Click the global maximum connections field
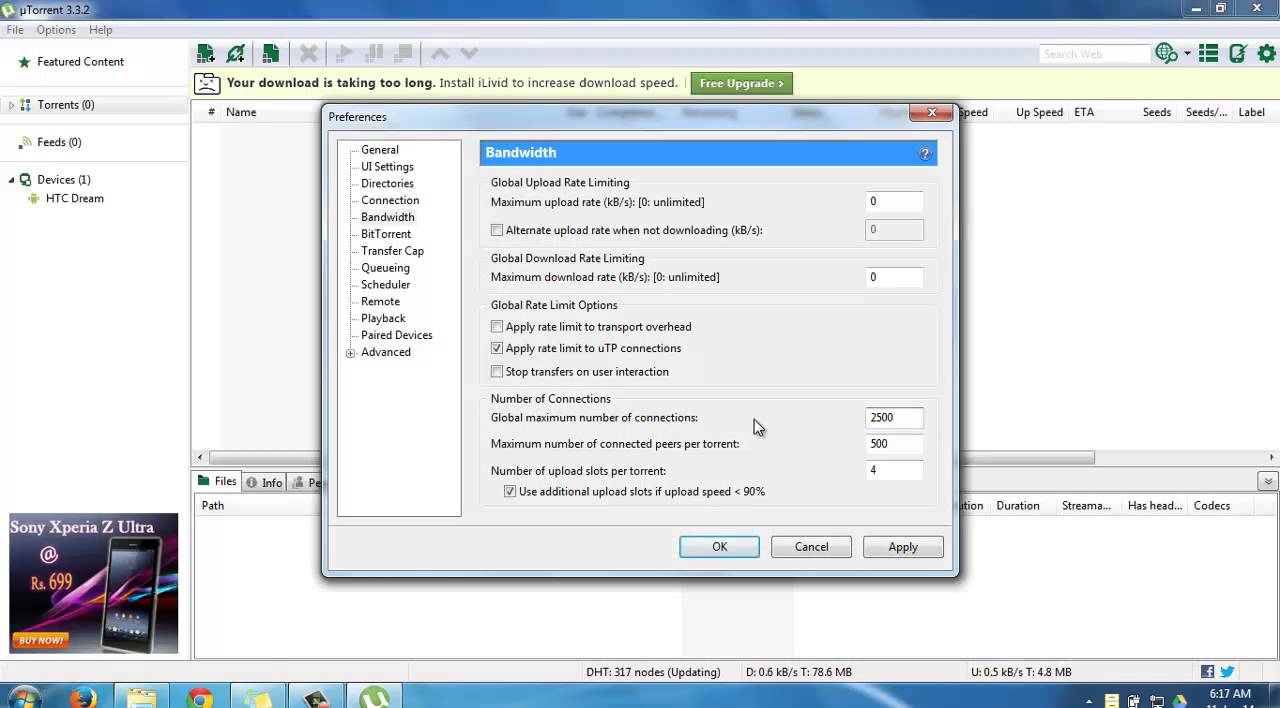The width and height of the screenshot is (1280, 708). [894, 418]
